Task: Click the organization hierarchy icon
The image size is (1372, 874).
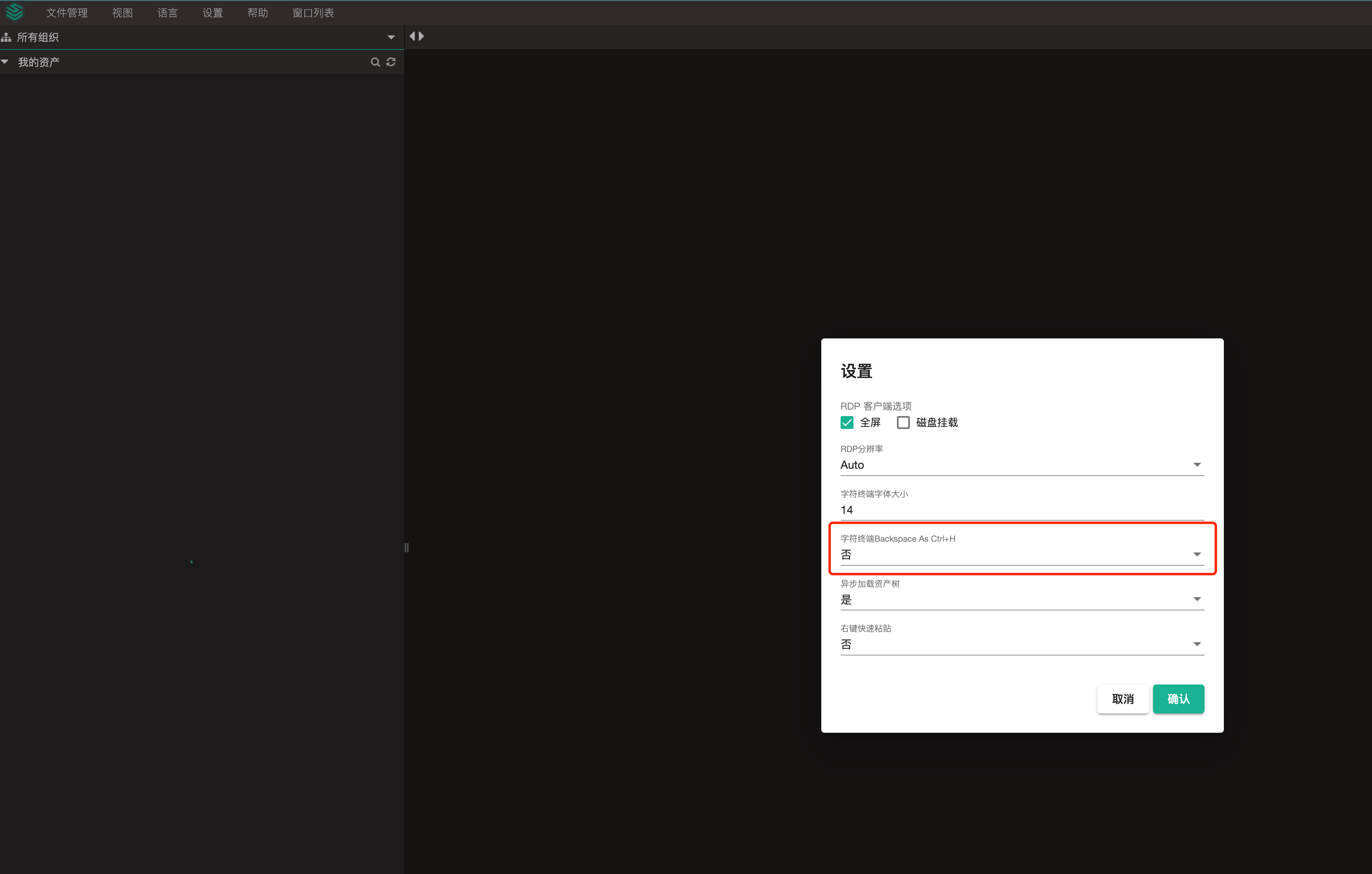Action: click(x=6, y=37)
